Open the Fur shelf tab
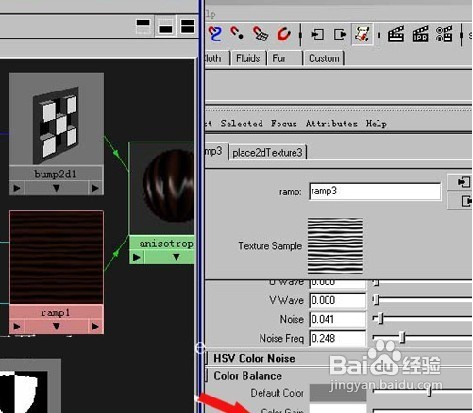Screen dimensions: 473x413 284,58
